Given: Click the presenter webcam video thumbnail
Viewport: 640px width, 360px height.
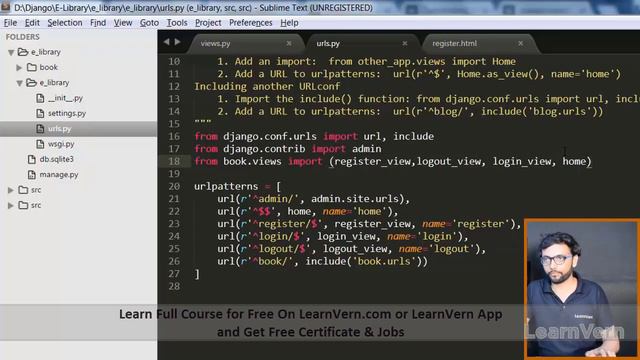Looking at the screenshot, I should coord(582,289).
